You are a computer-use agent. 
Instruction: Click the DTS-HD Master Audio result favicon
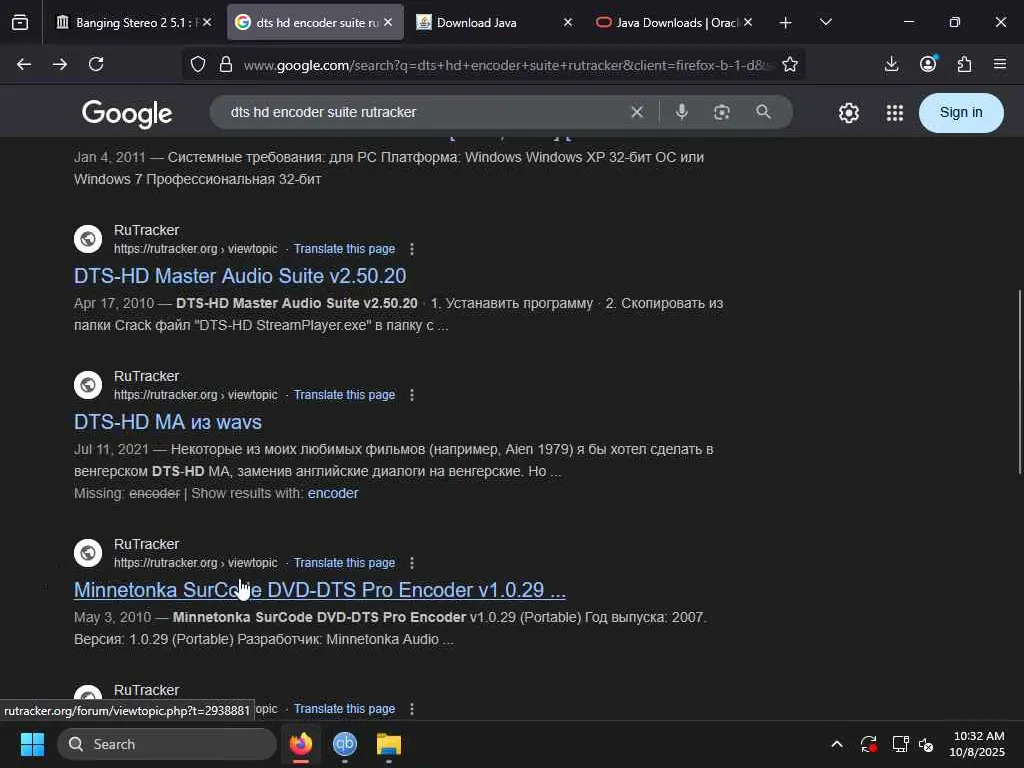pos(88,239)
